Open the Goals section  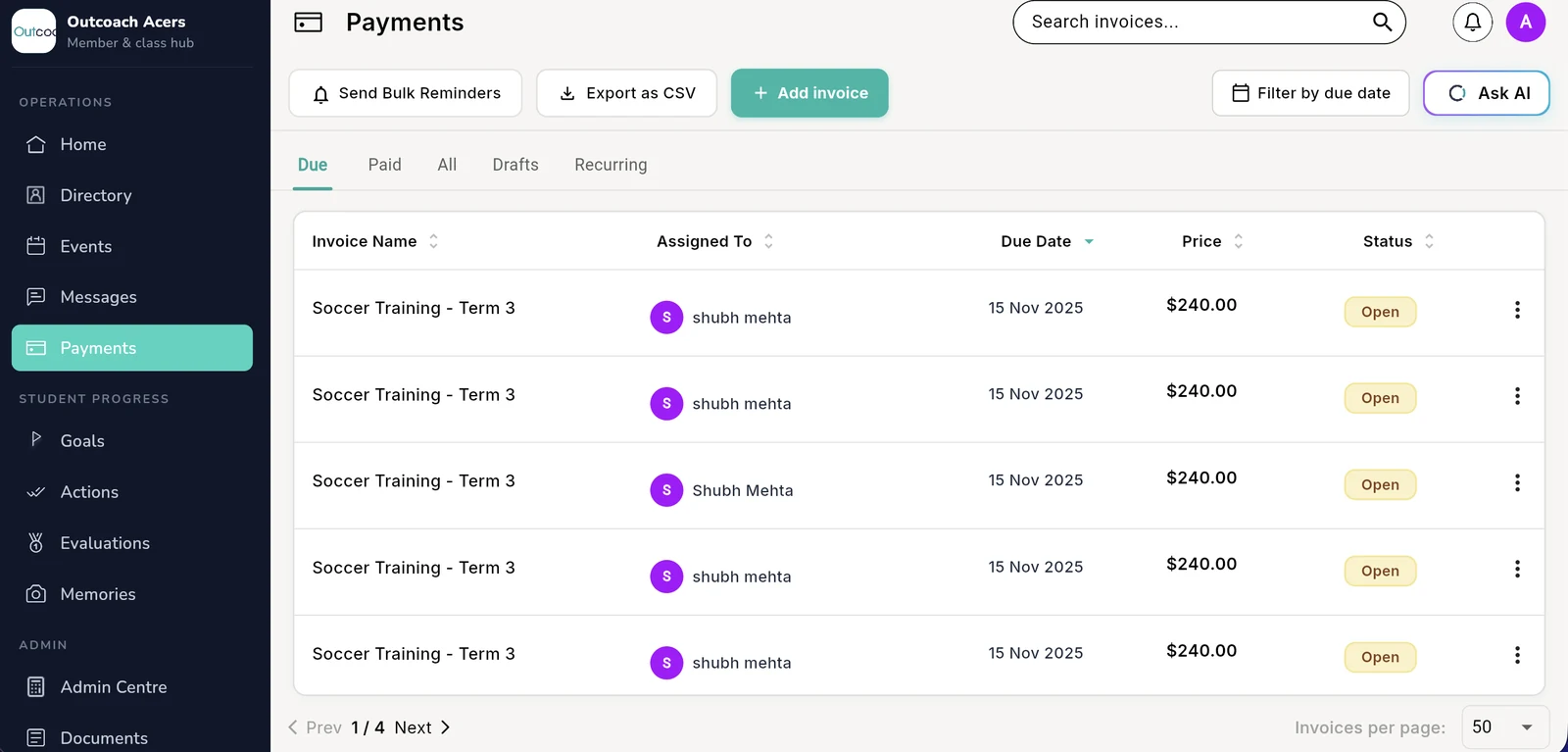point(132,441)
